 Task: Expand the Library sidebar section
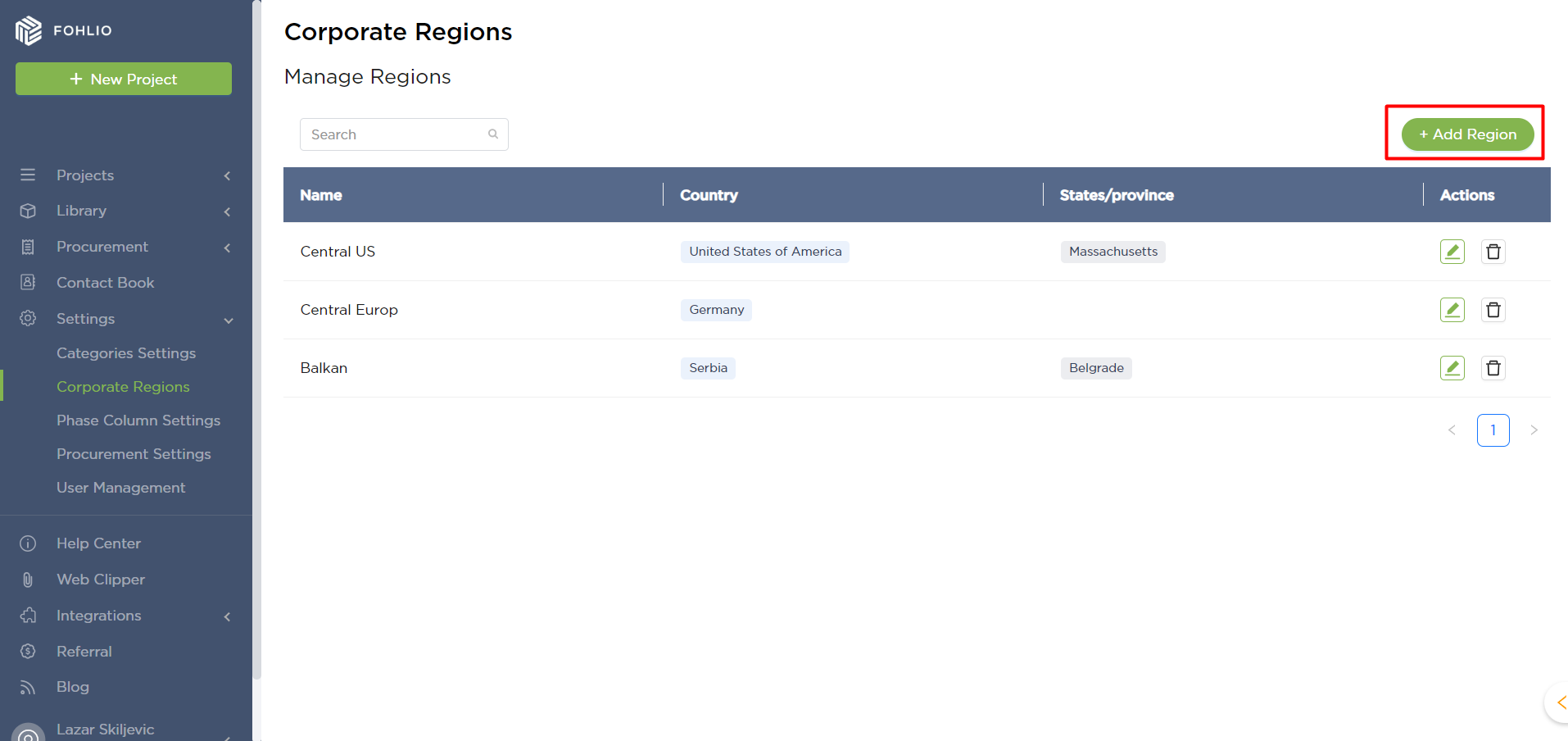[81, 211]
